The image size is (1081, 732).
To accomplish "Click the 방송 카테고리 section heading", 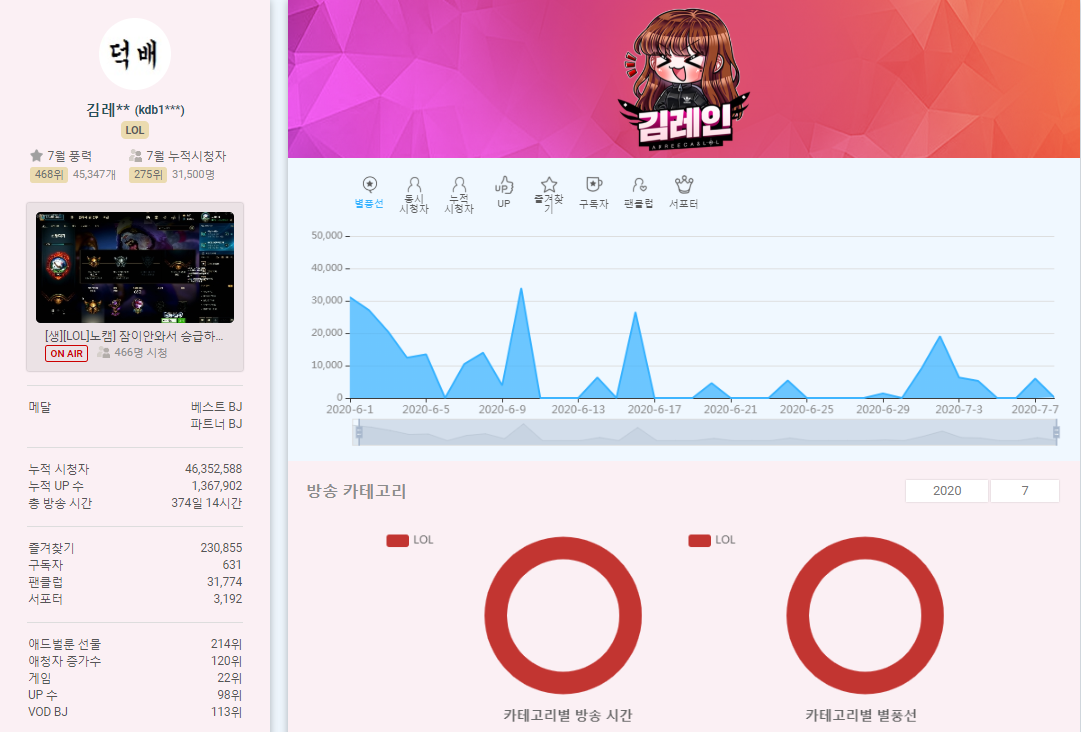I will tap(356, 491).
